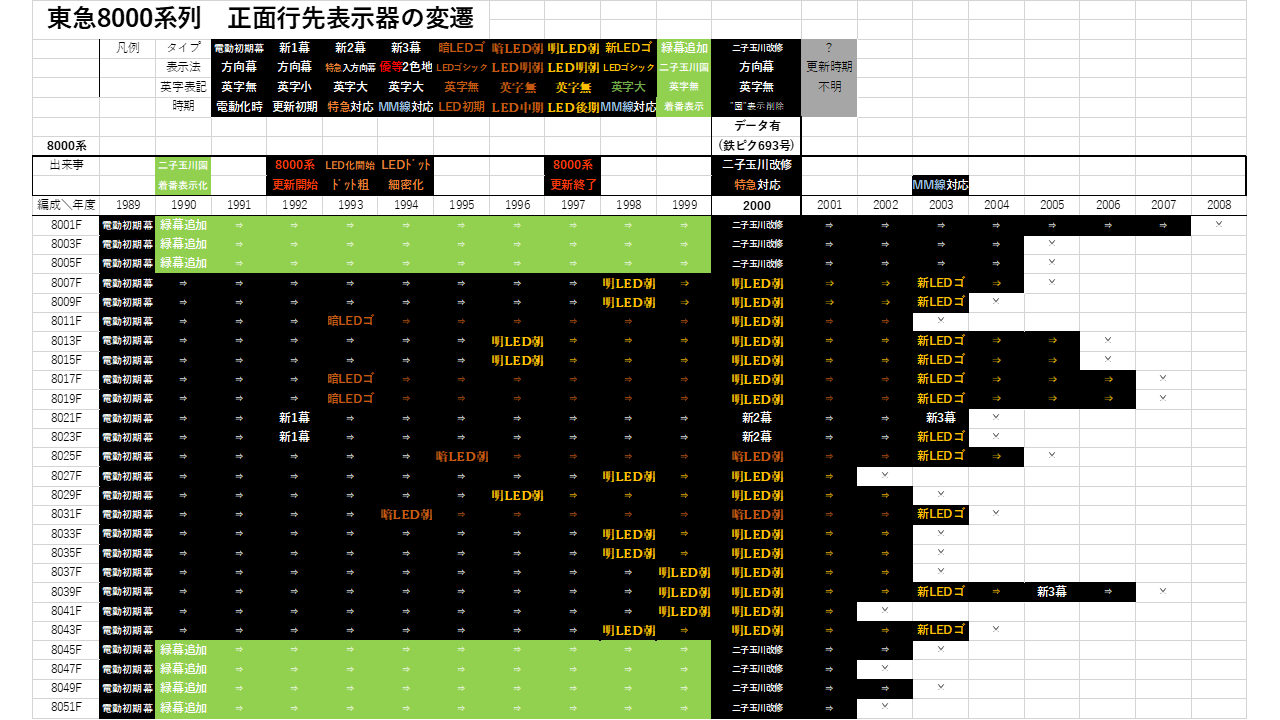Image resolution: width=1280 pixels, height=720 pixels.
Task: Select the '優等2色地' legend cell
Action: click(406, 67)
